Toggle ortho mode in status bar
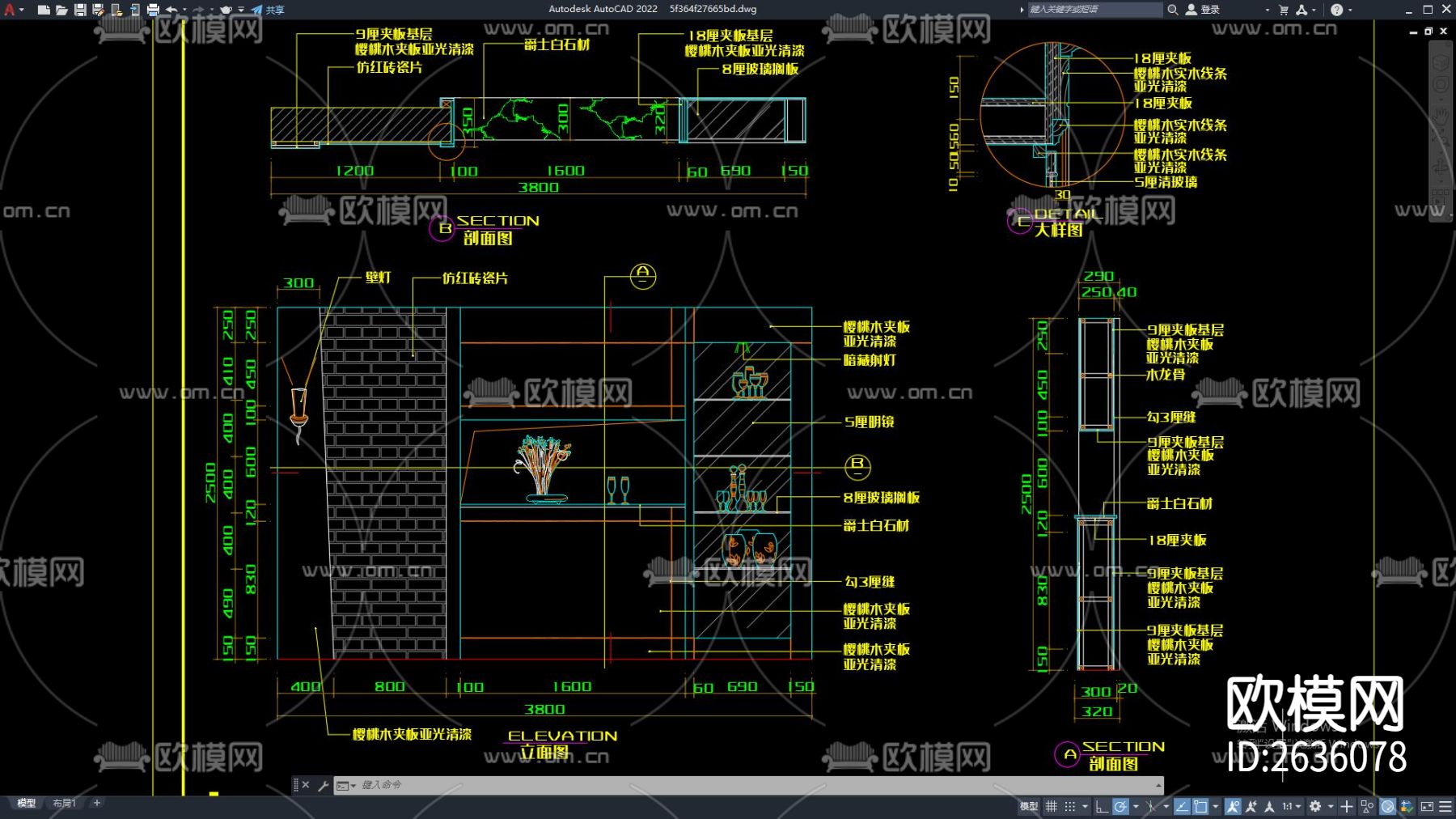 (x=1101, y=806)
